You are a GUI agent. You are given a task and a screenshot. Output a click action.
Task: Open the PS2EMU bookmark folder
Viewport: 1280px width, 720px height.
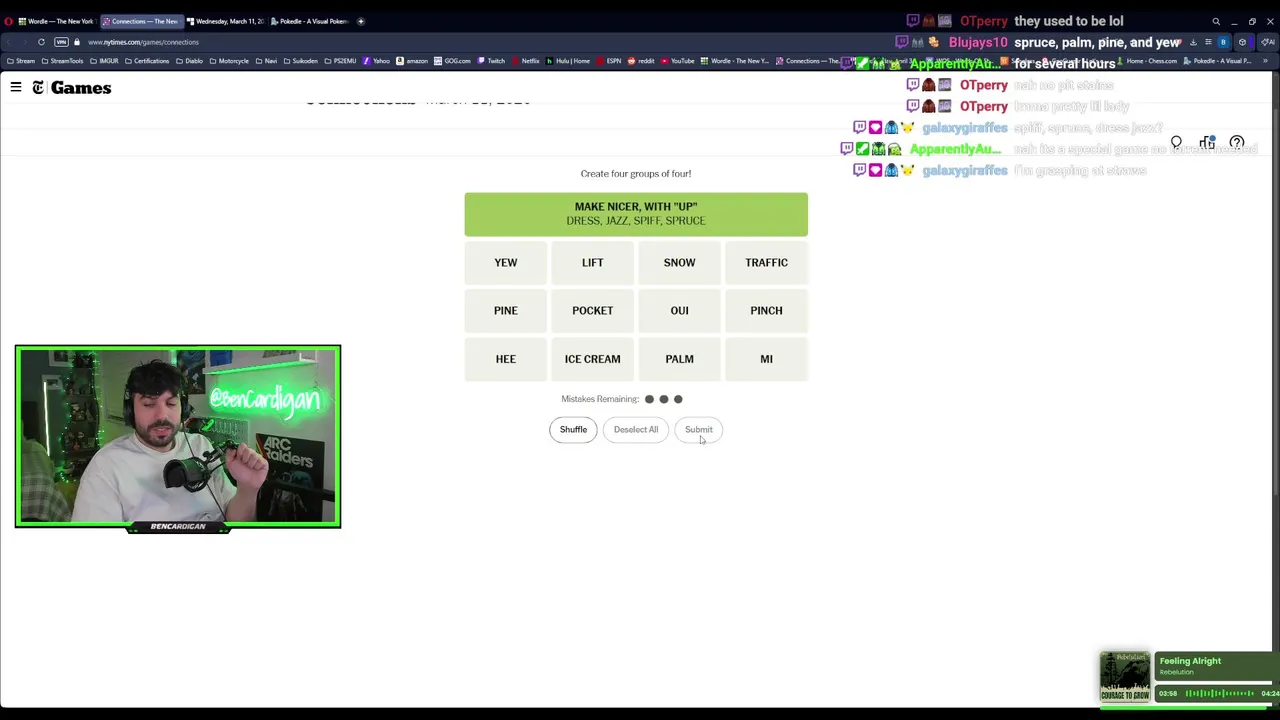[341, 61]
